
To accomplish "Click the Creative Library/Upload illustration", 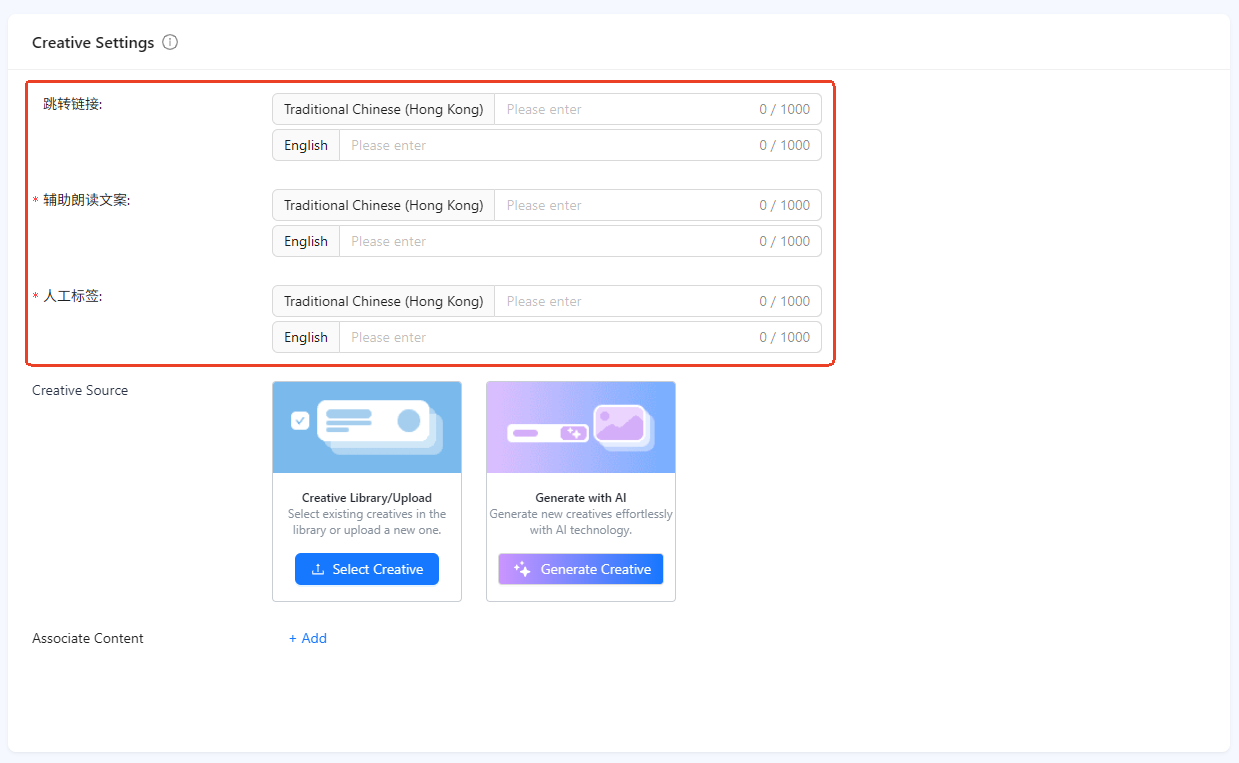I will (x=367, y=427).
